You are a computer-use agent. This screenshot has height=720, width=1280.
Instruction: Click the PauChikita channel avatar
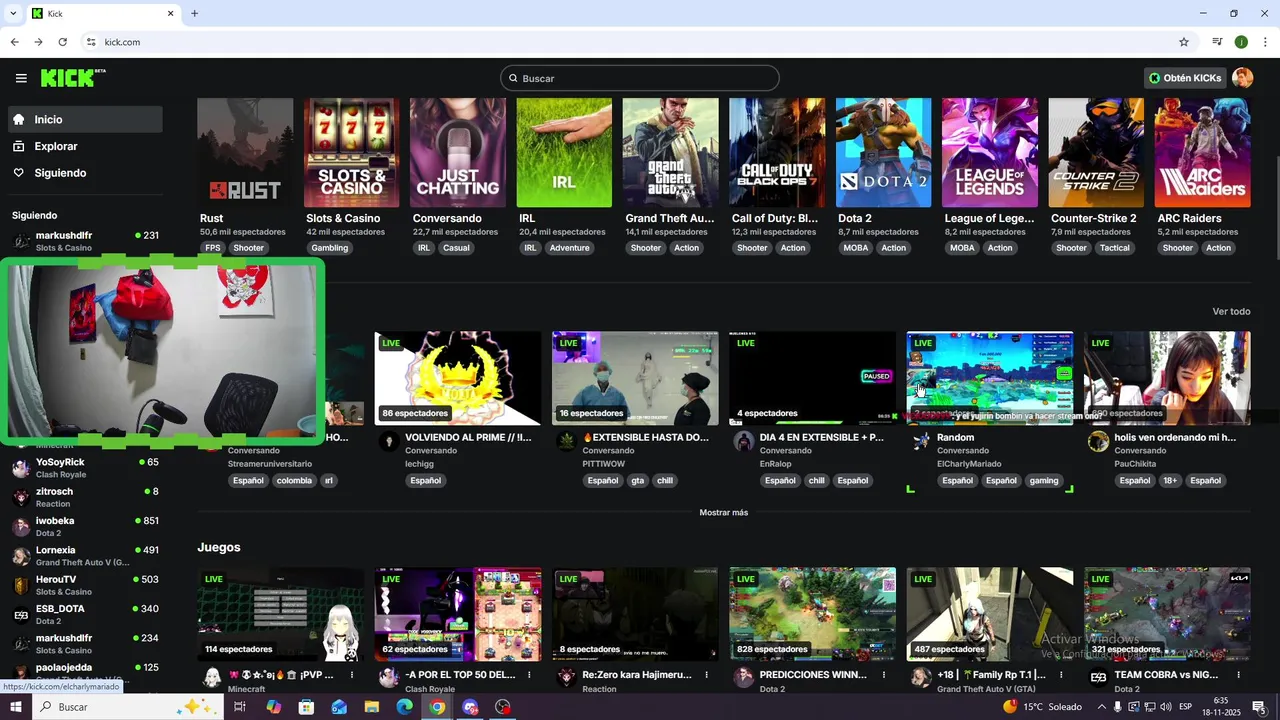tap(1098, 441)
